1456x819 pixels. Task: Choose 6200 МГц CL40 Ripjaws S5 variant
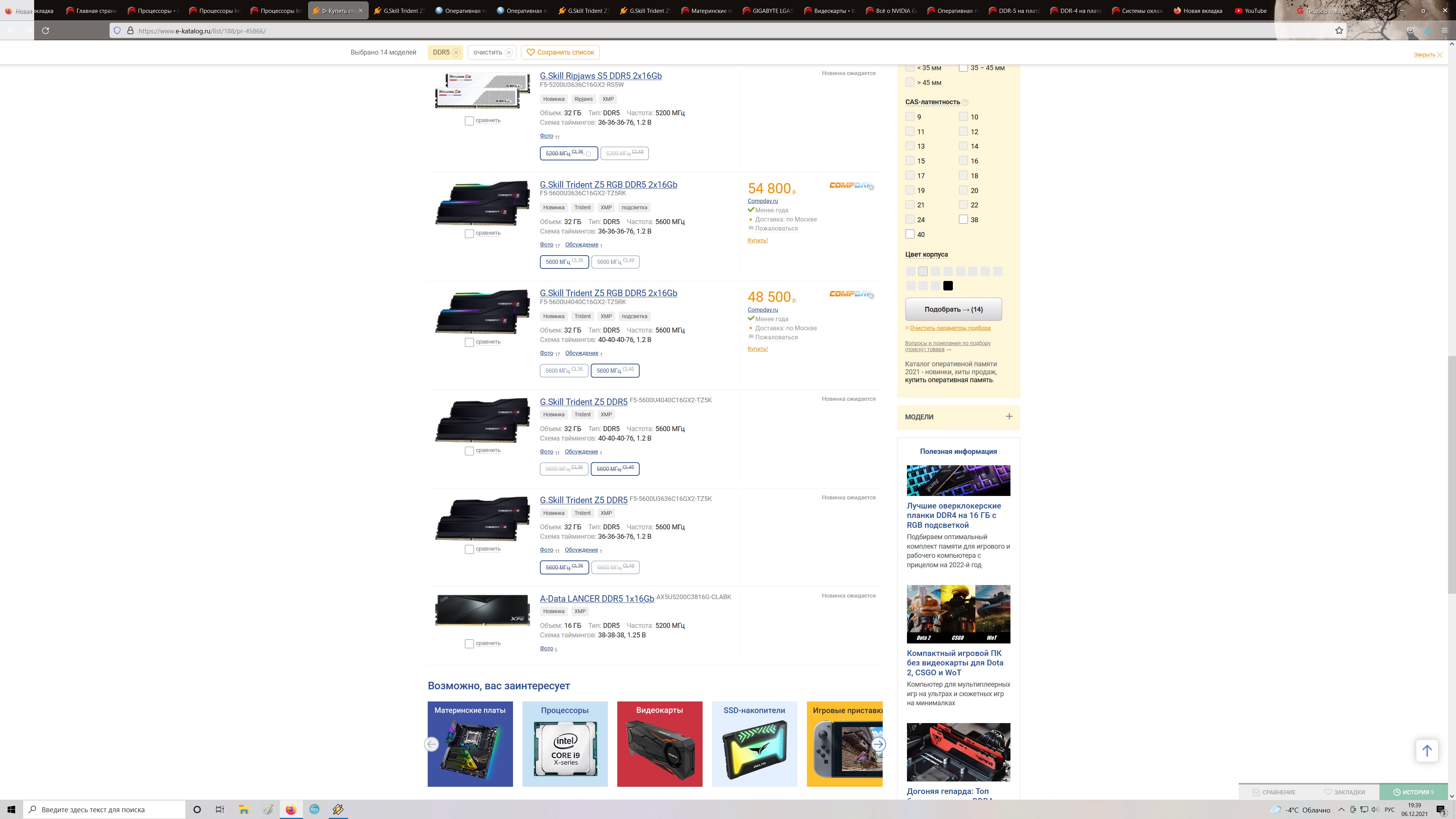(x=624, y=153)
